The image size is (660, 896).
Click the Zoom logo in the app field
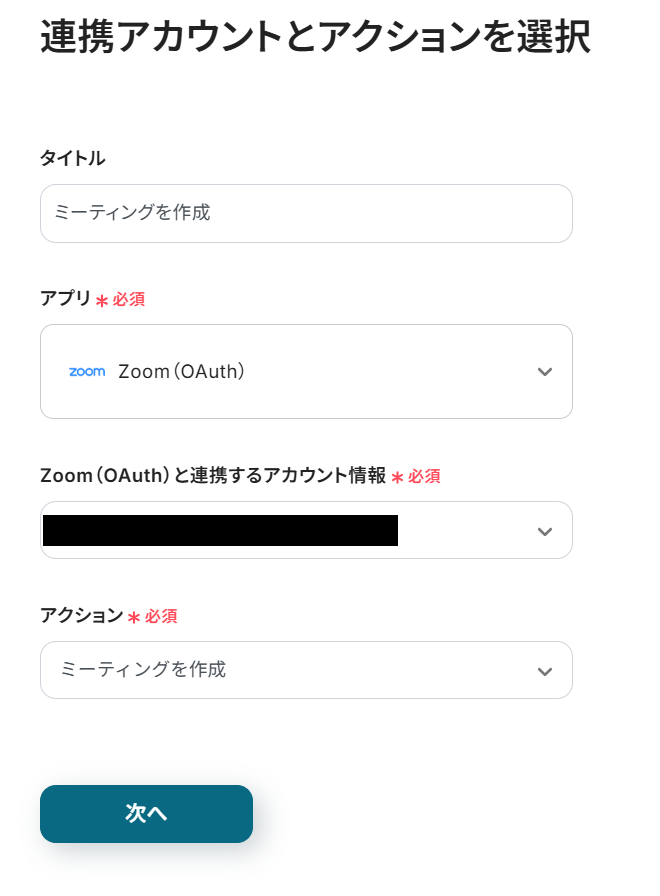(x=87, y=371)
